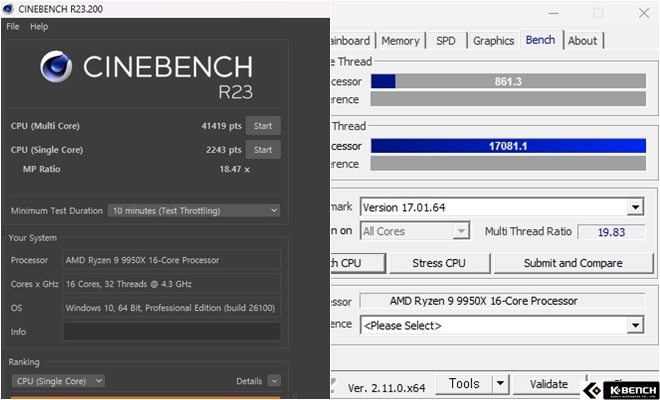
Task: Click the 2243 pts single core score
Action: click(224, 149)
